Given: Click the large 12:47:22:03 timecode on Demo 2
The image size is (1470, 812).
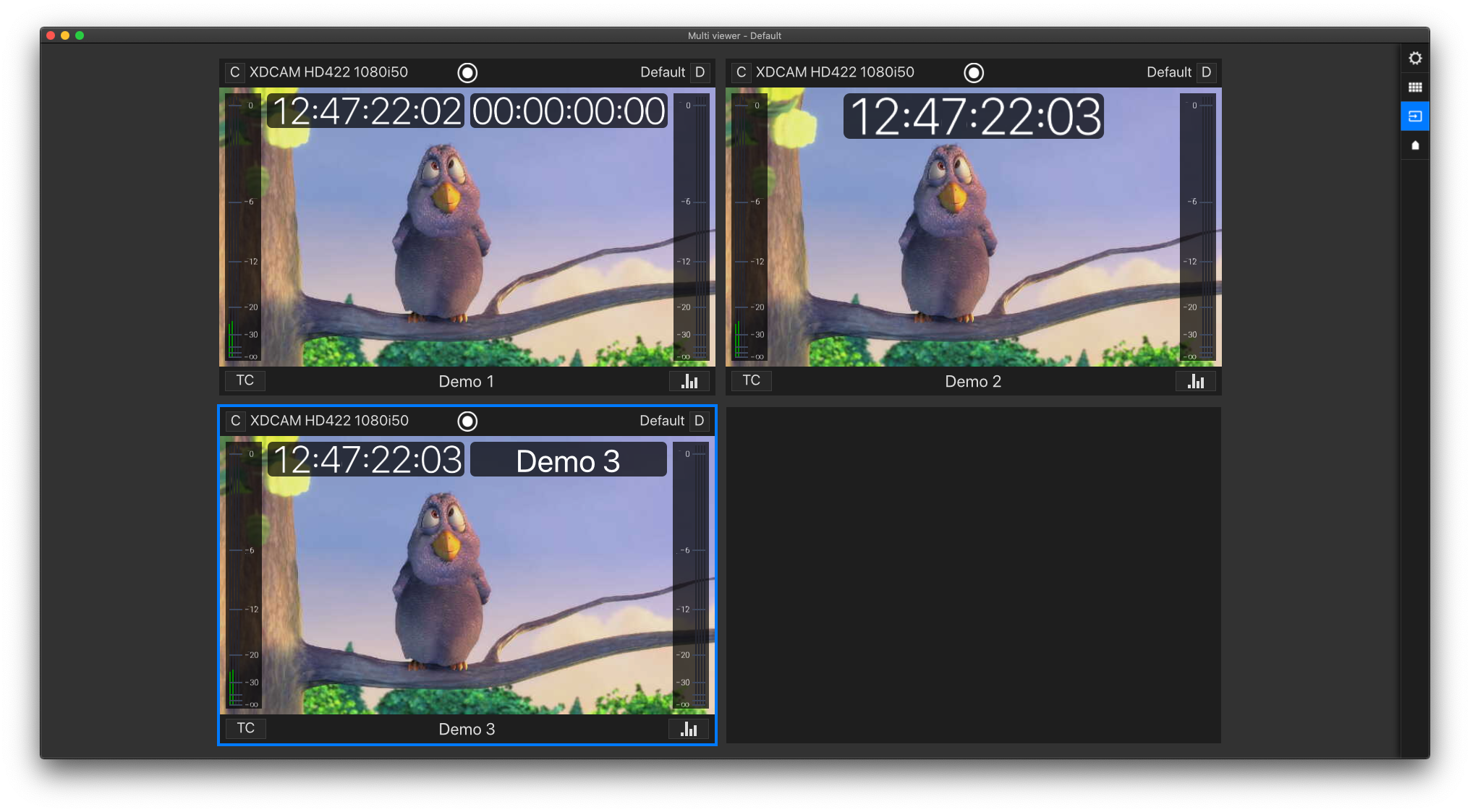Looking at the screenshot, I should click(974, 116).
